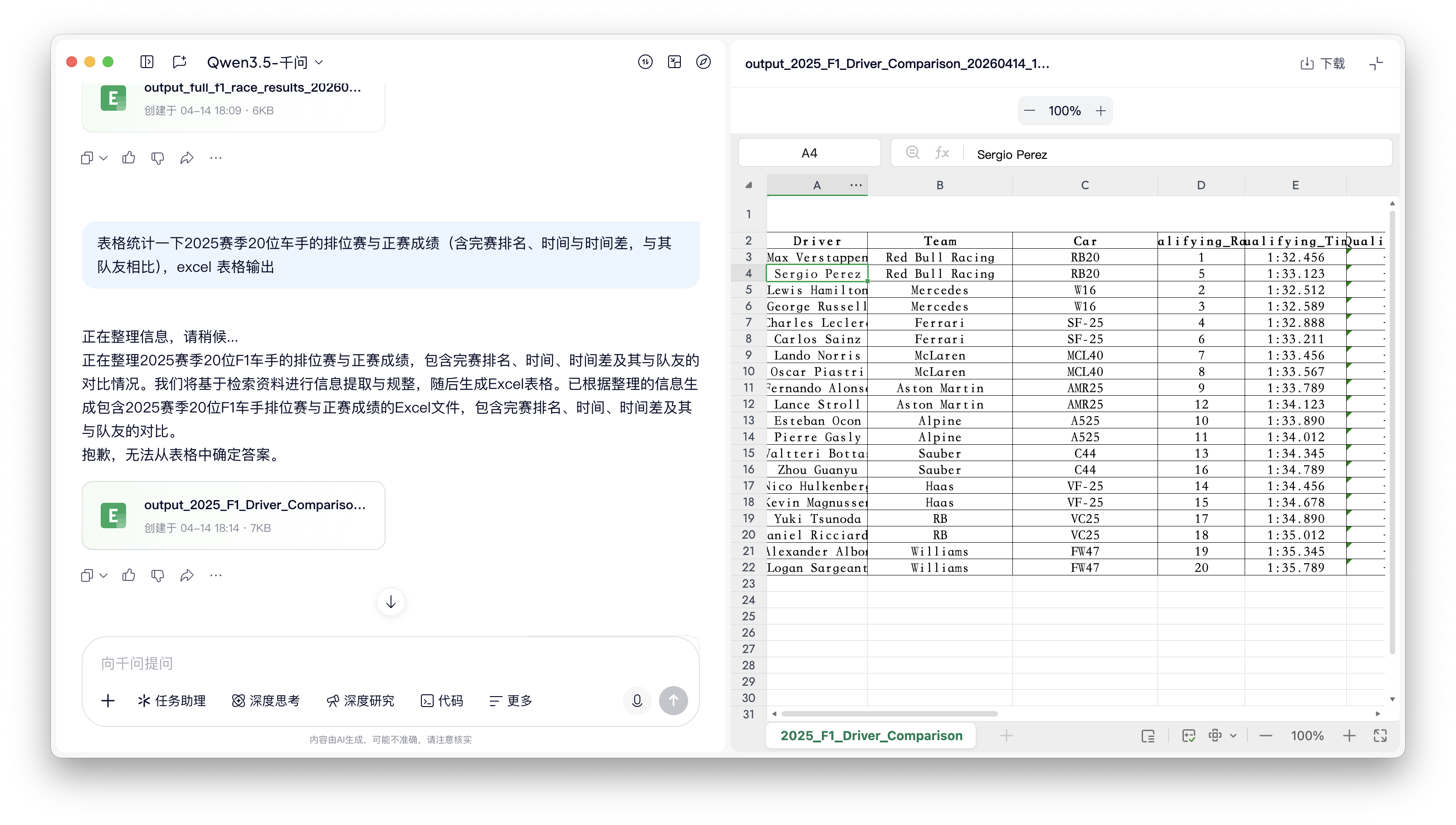Activate the voice input microphone
This screenshot has height=825, width=1456.
click(x=636, y=700)
